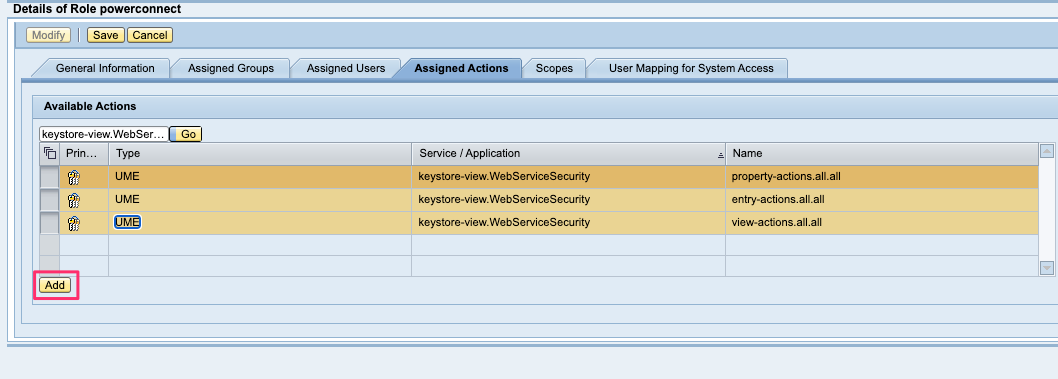Switch to the Scopes tab
Screen dimensions: 1058x379
click(x=554, y=68)
